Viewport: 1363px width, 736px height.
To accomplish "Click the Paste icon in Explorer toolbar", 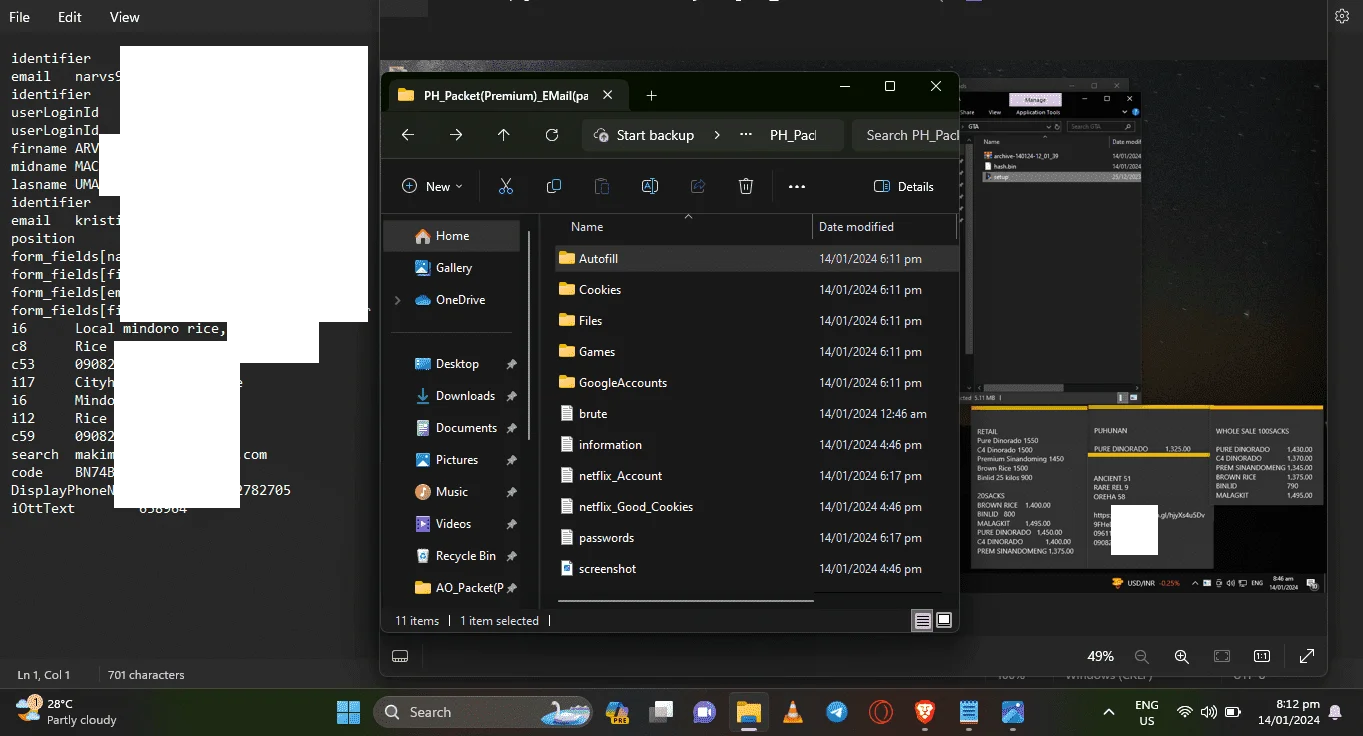I will tap(602, 186).
